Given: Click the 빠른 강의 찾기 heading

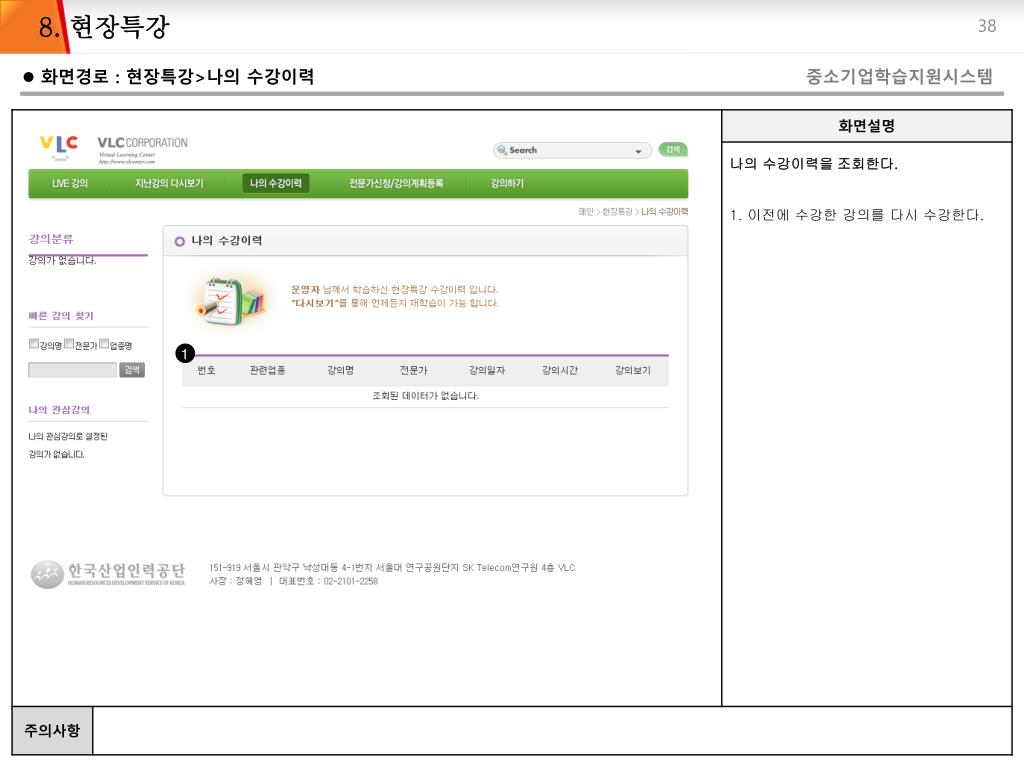Looking at the screenshot, I should 61,316.
